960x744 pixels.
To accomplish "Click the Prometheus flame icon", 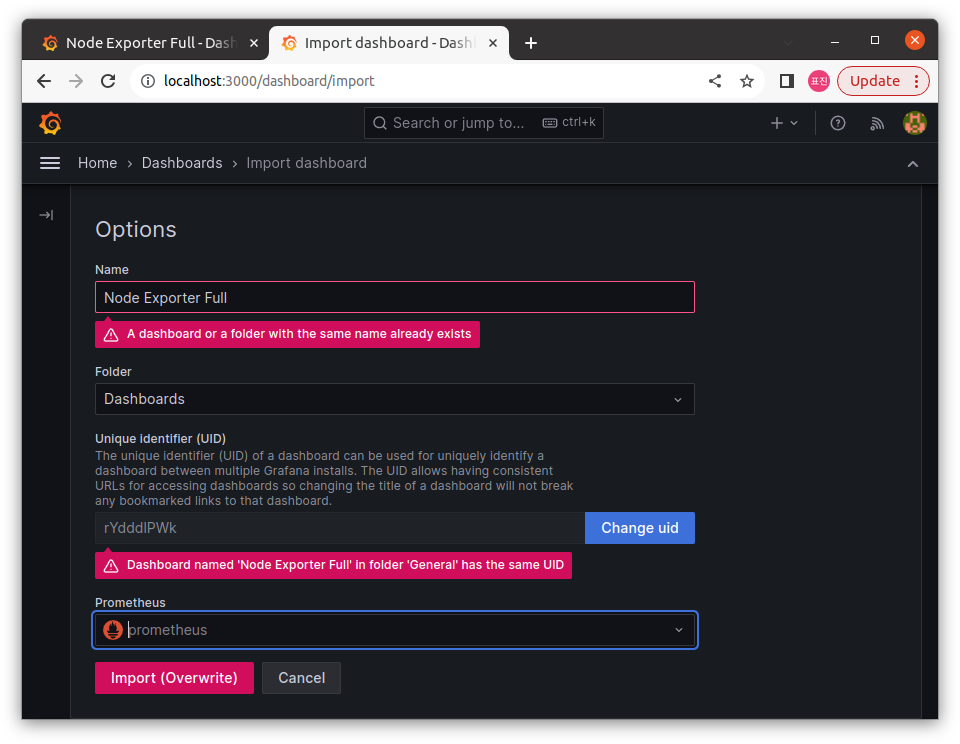I will 113,630.
